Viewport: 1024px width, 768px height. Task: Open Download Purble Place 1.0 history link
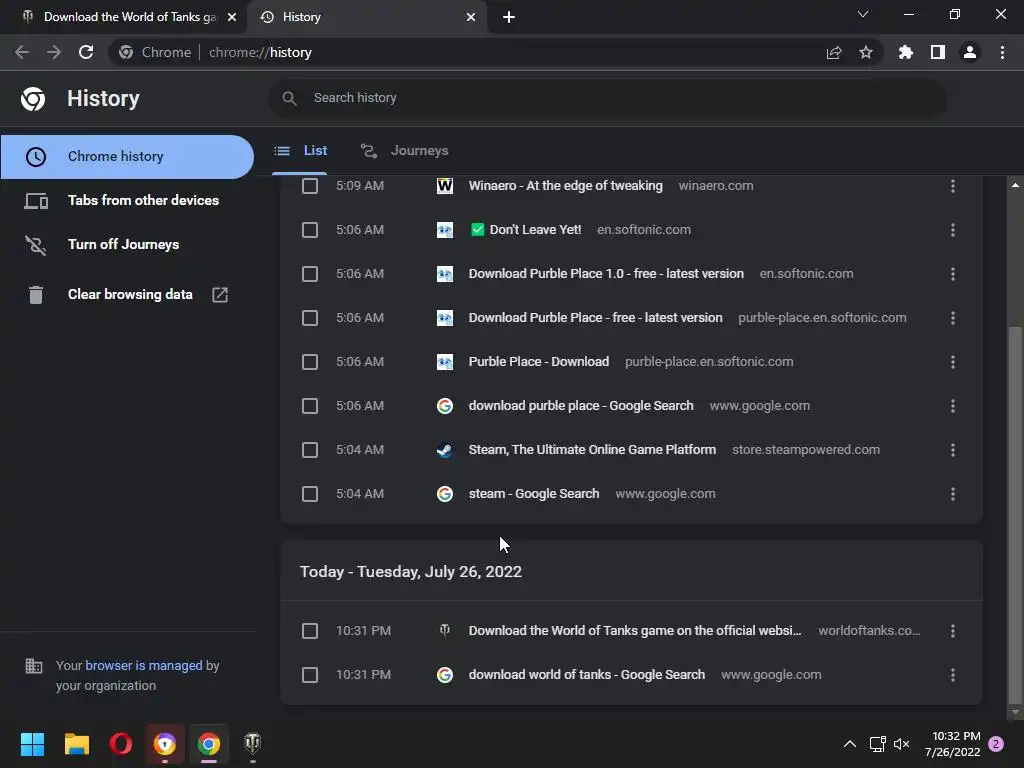(606, 274)
